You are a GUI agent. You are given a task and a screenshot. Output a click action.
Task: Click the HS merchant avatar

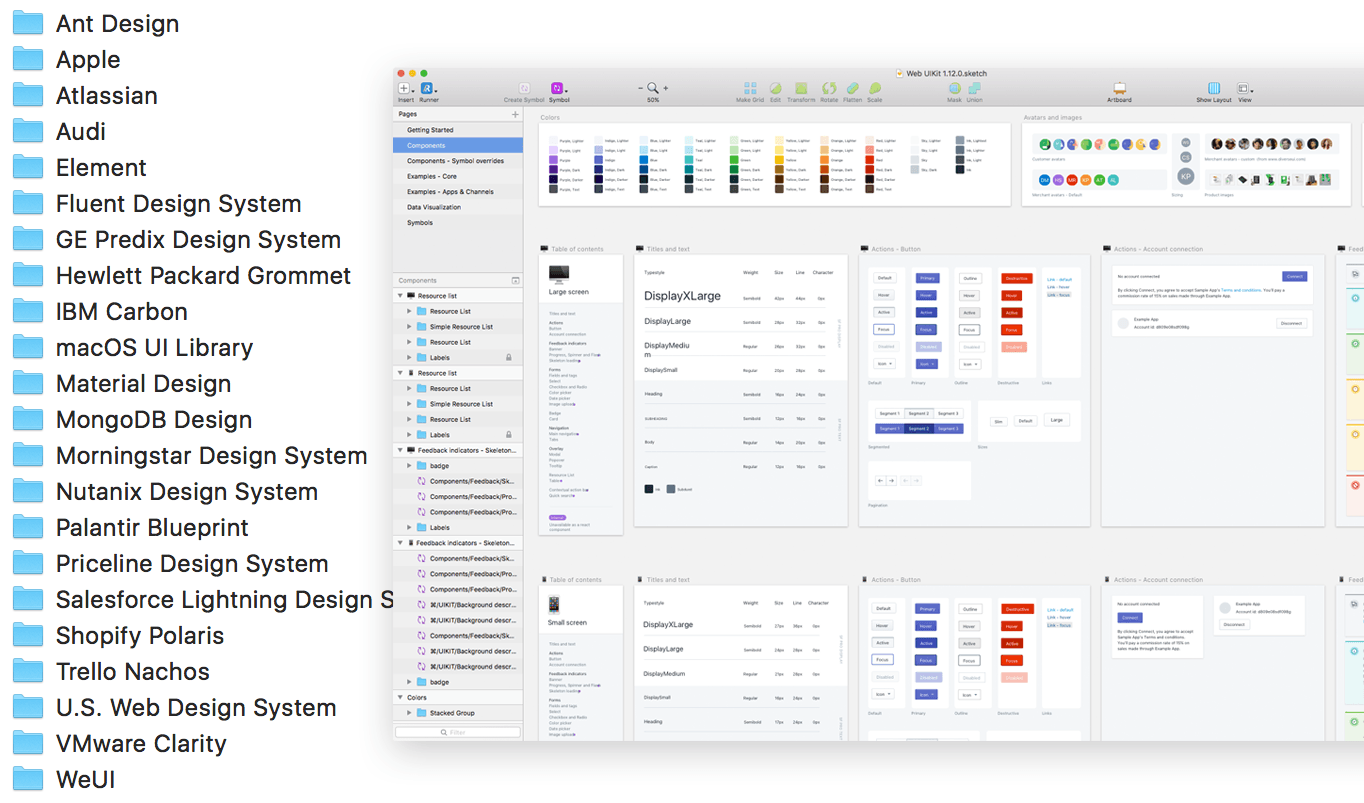[1058, 180]
